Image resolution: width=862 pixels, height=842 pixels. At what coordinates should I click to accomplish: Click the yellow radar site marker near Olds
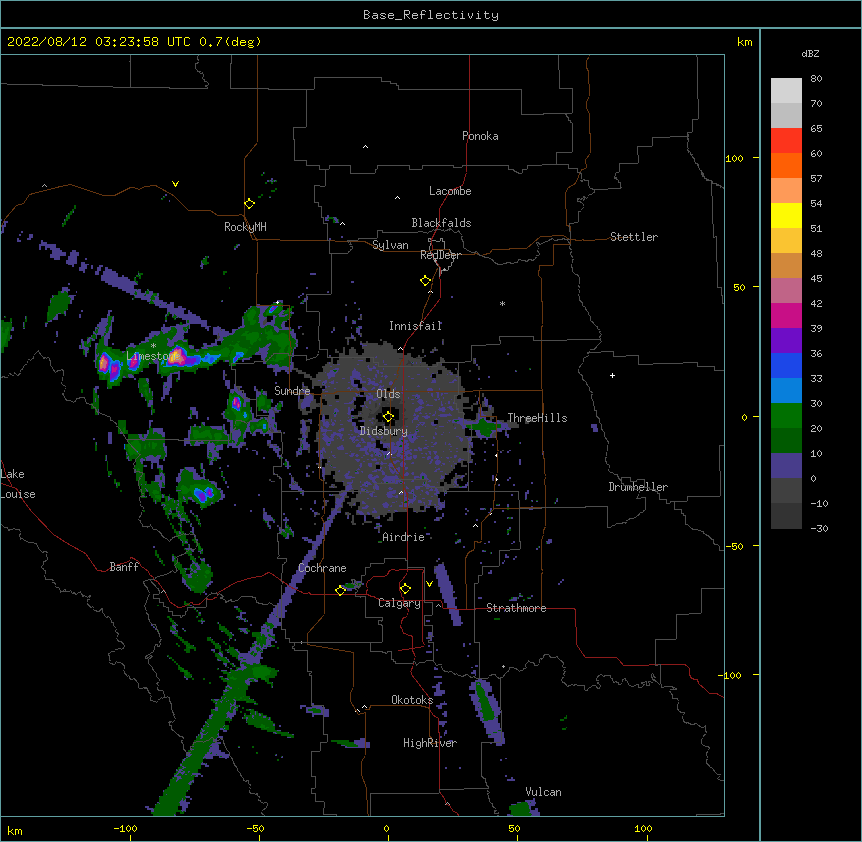pyautogui.click(x=388, y=417)
